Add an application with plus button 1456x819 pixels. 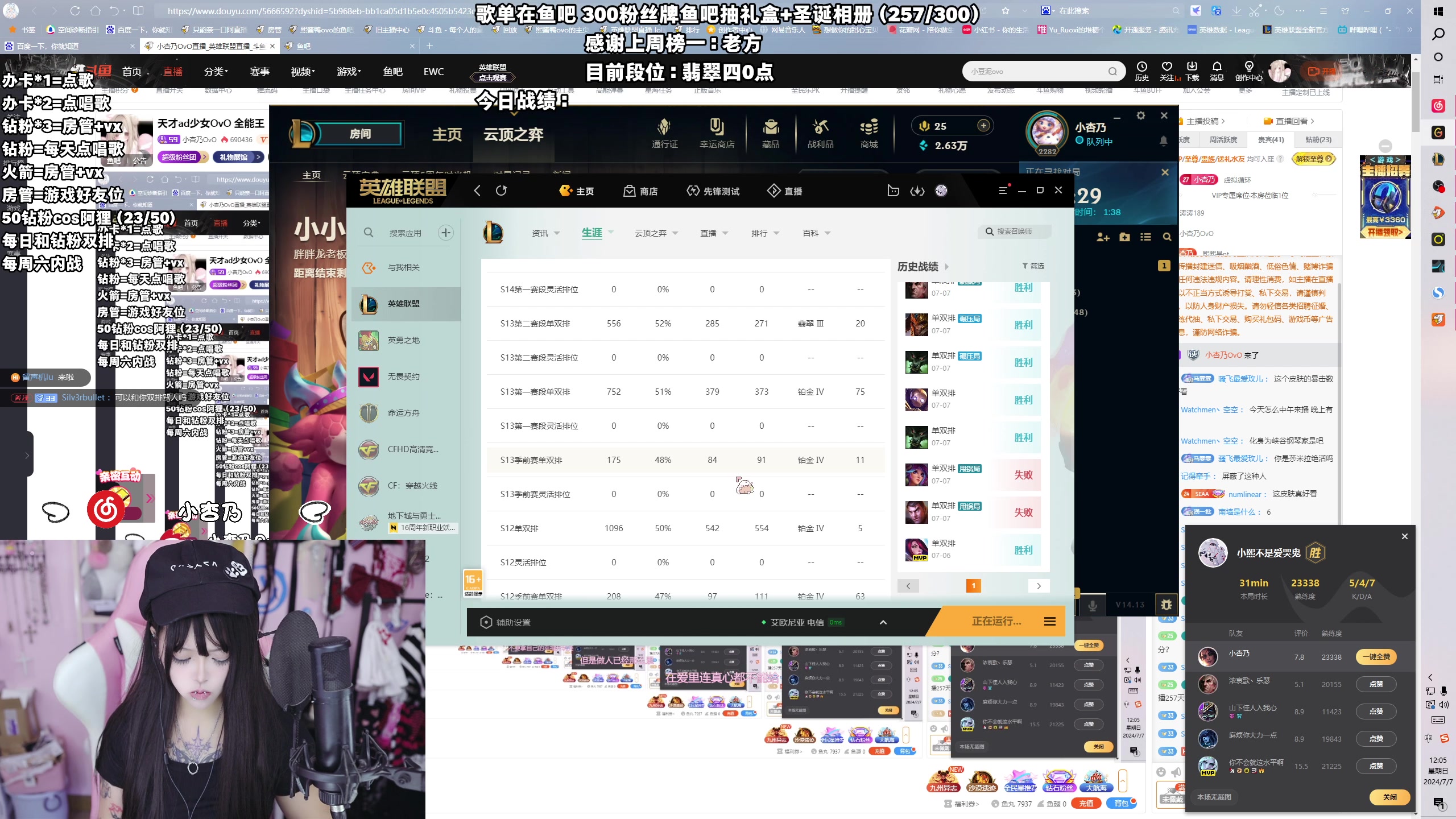446,232
